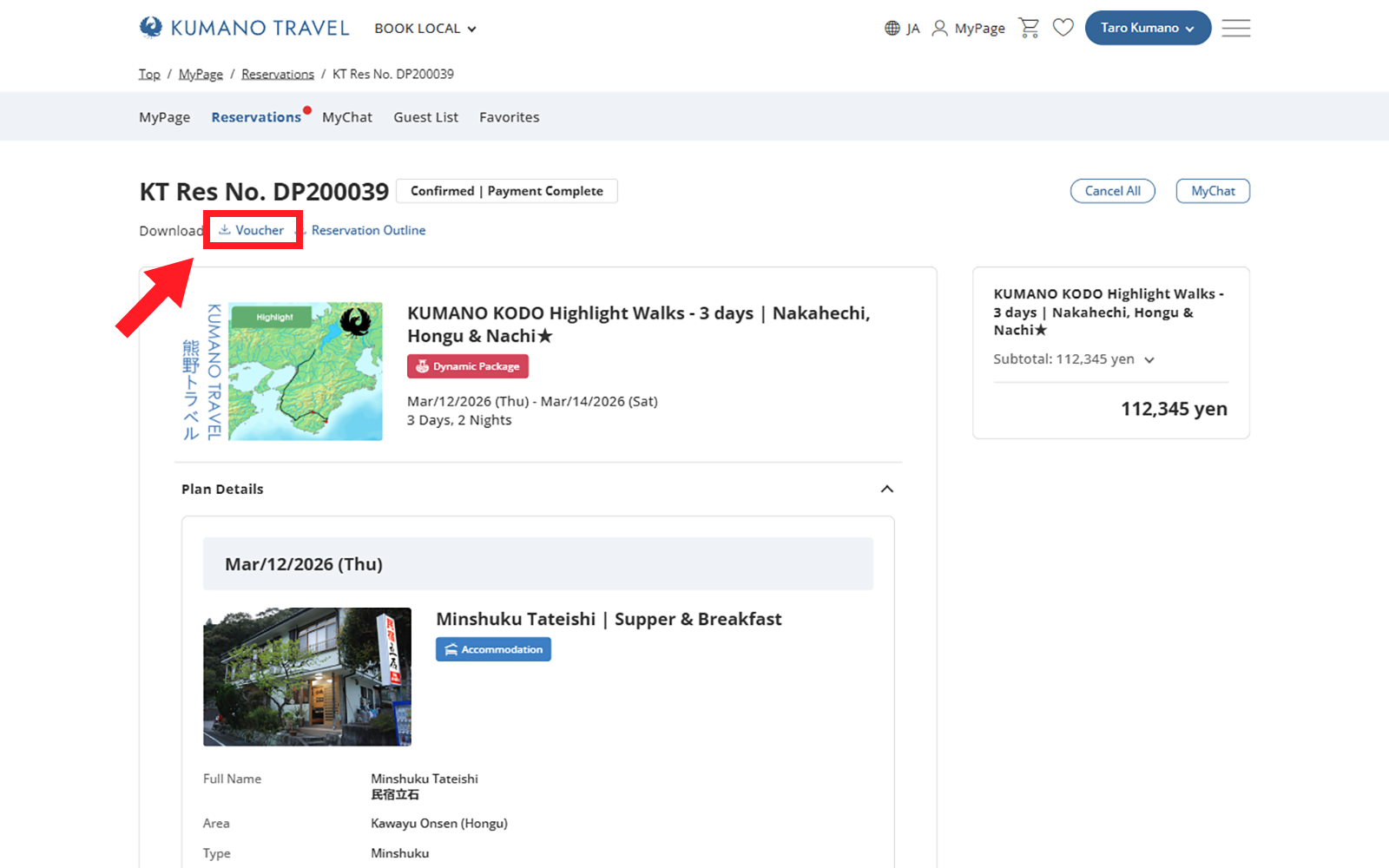
Task: Click the Minshuku Tateishi photo thumbnail
Action: (x=307, y=677)
